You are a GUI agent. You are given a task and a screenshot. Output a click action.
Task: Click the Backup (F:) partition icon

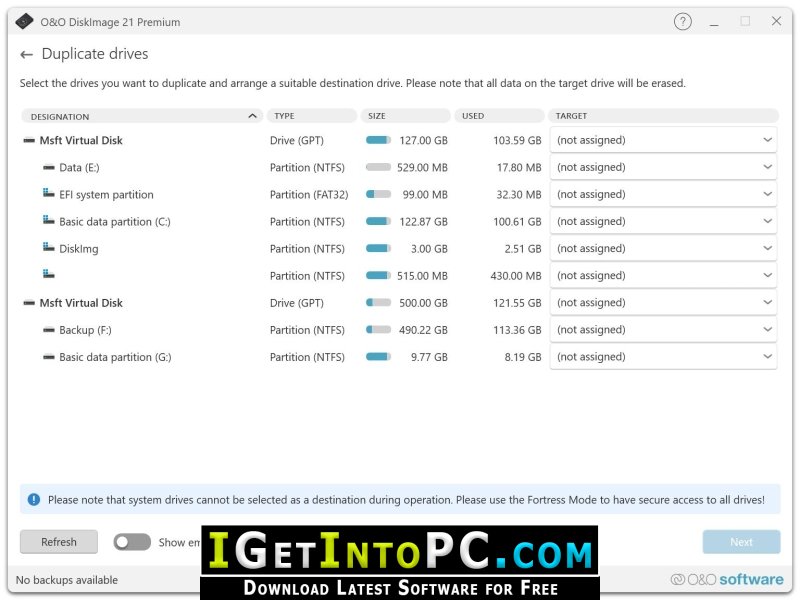48,330
